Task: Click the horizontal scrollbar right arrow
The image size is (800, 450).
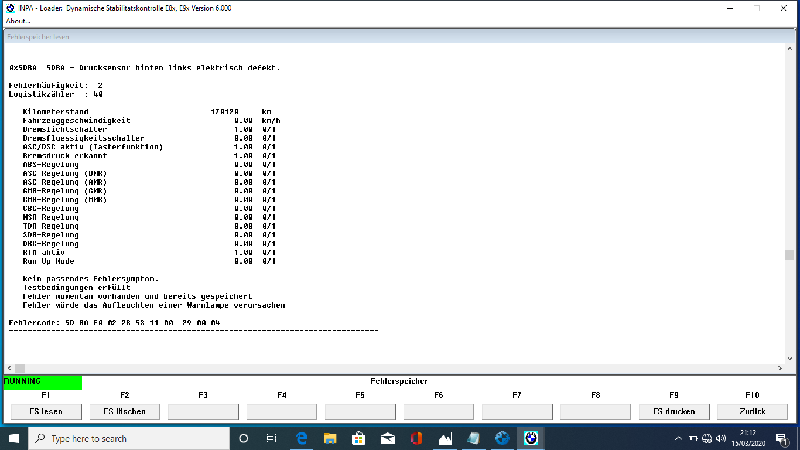Action: pos(780,368)
